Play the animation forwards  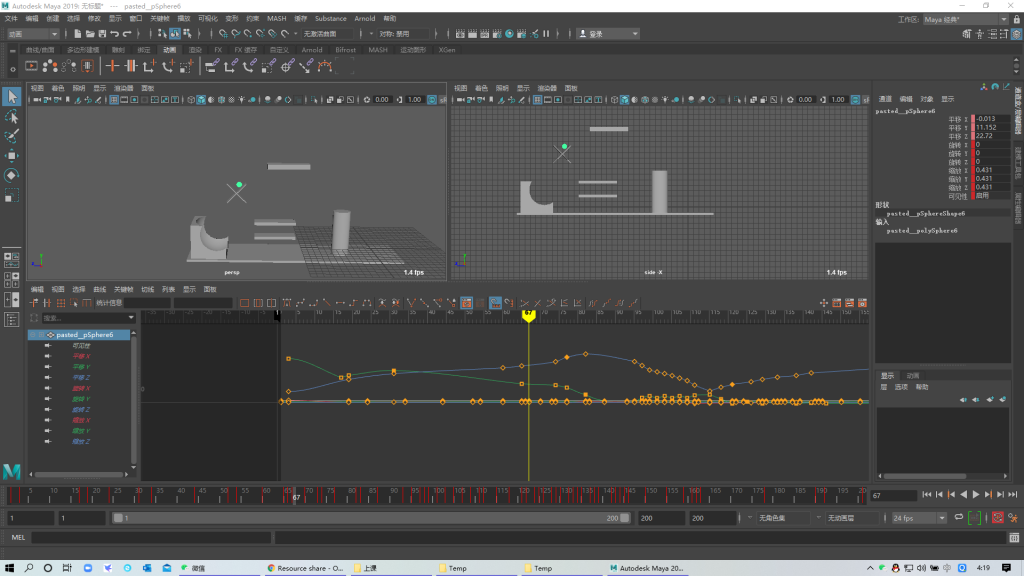[x=976, y=495]
